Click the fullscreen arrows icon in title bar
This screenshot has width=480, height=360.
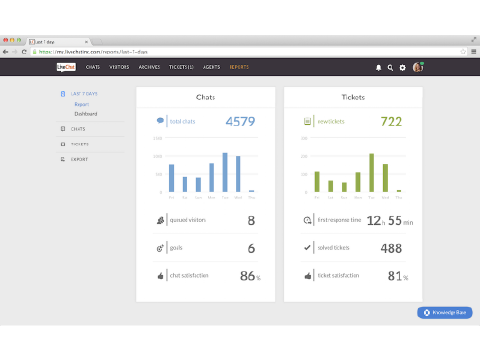pos(474,40)
